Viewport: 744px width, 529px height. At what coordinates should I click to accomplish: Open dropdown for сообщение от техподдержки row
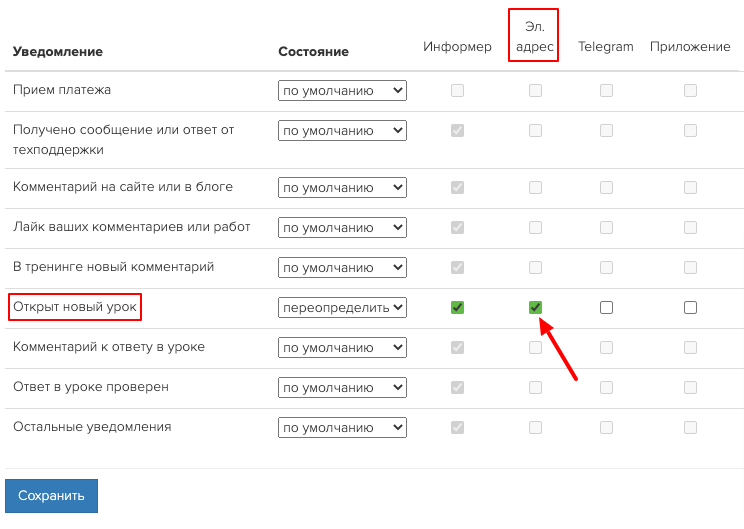pyautogui.click(x=343, y=130)
